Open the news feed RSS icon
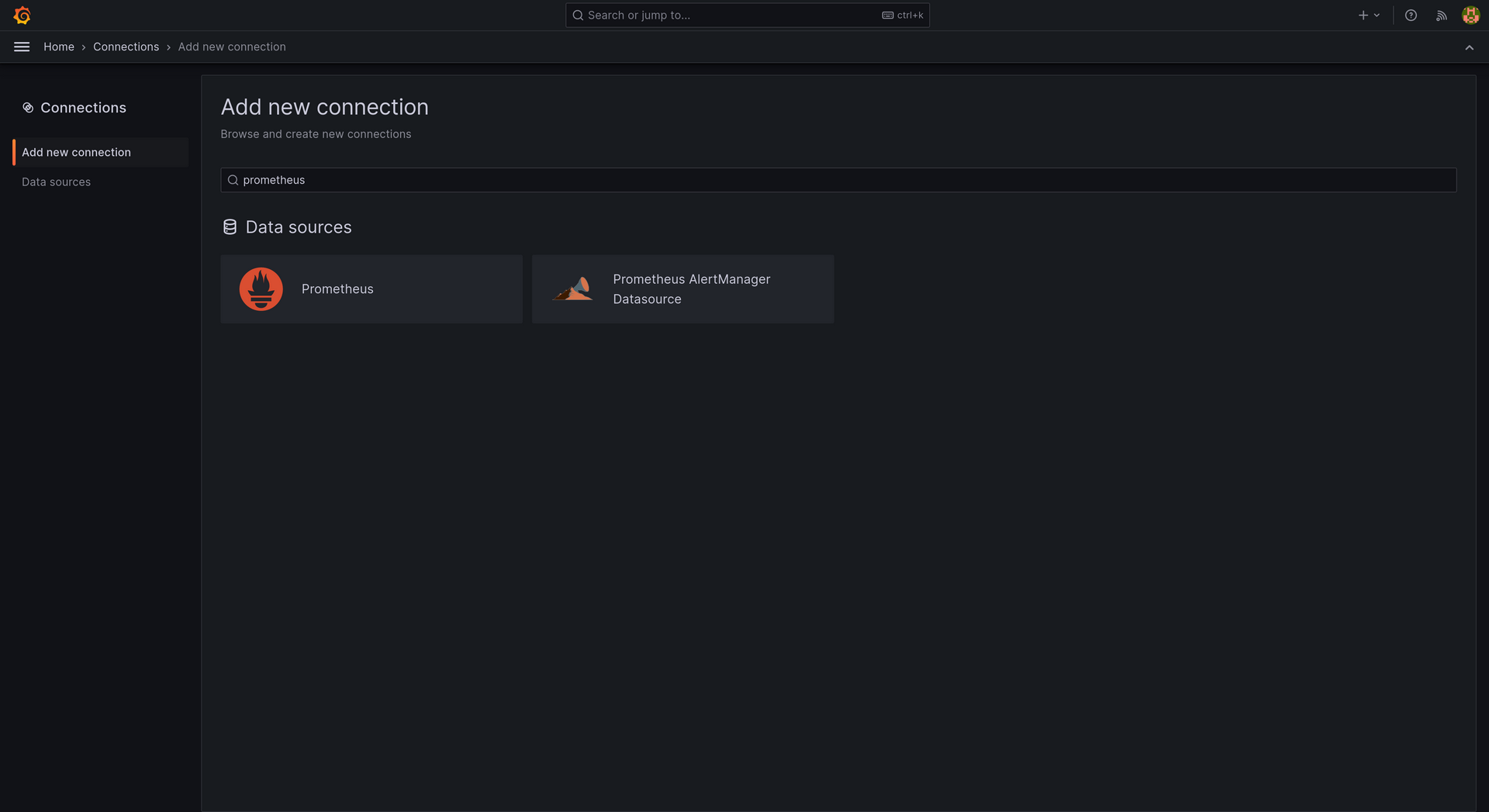1489x812 pixels. point(1441,15)
